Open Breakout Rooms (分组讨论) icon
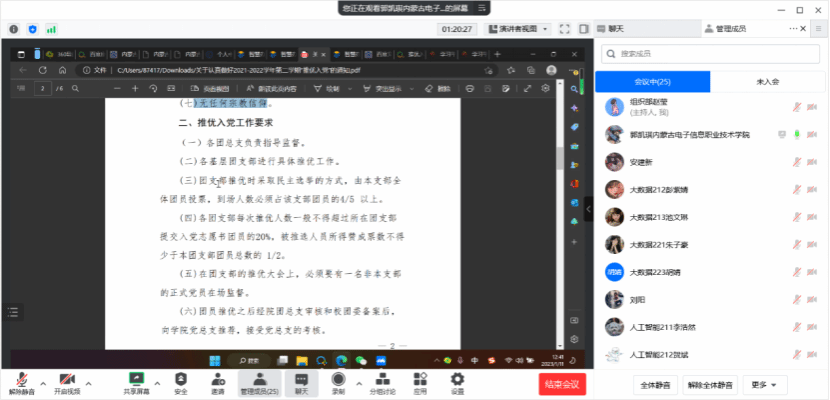 click(x=382, y=379)
